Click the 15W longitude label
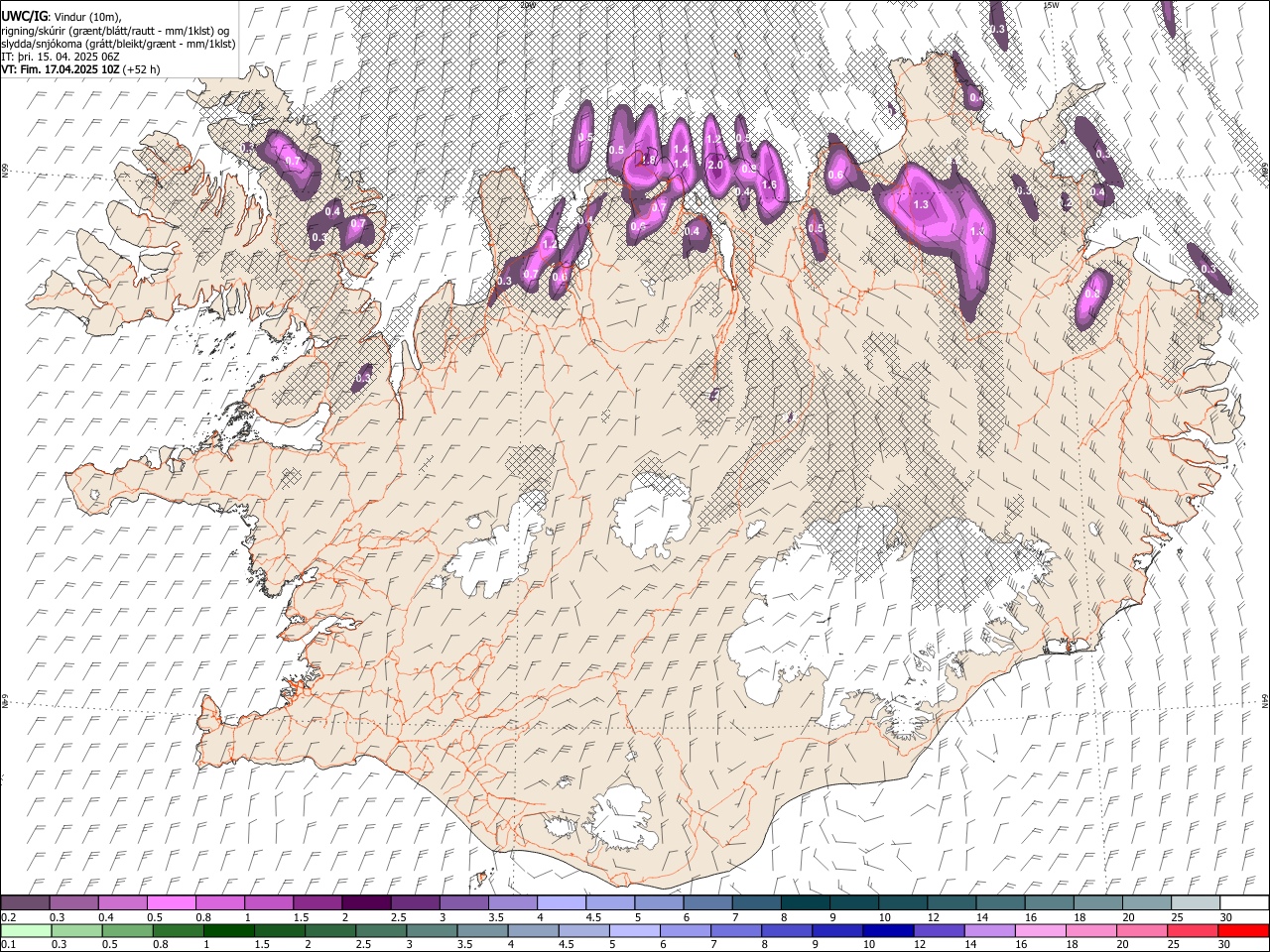 pos(1051,5)
